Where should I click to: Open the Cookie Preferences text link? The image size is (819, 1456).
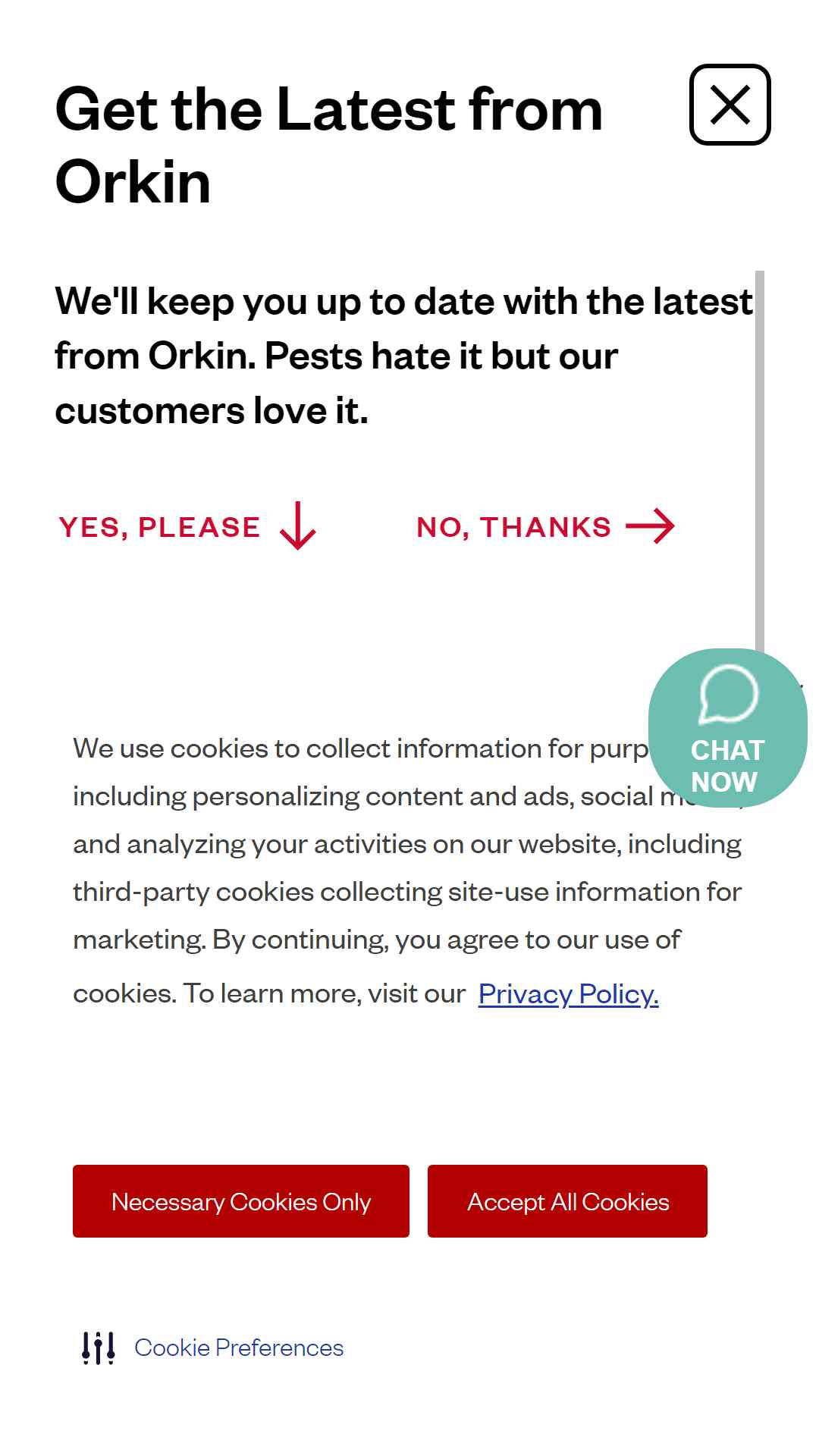pyautogui.click(x=239, y=1348)
